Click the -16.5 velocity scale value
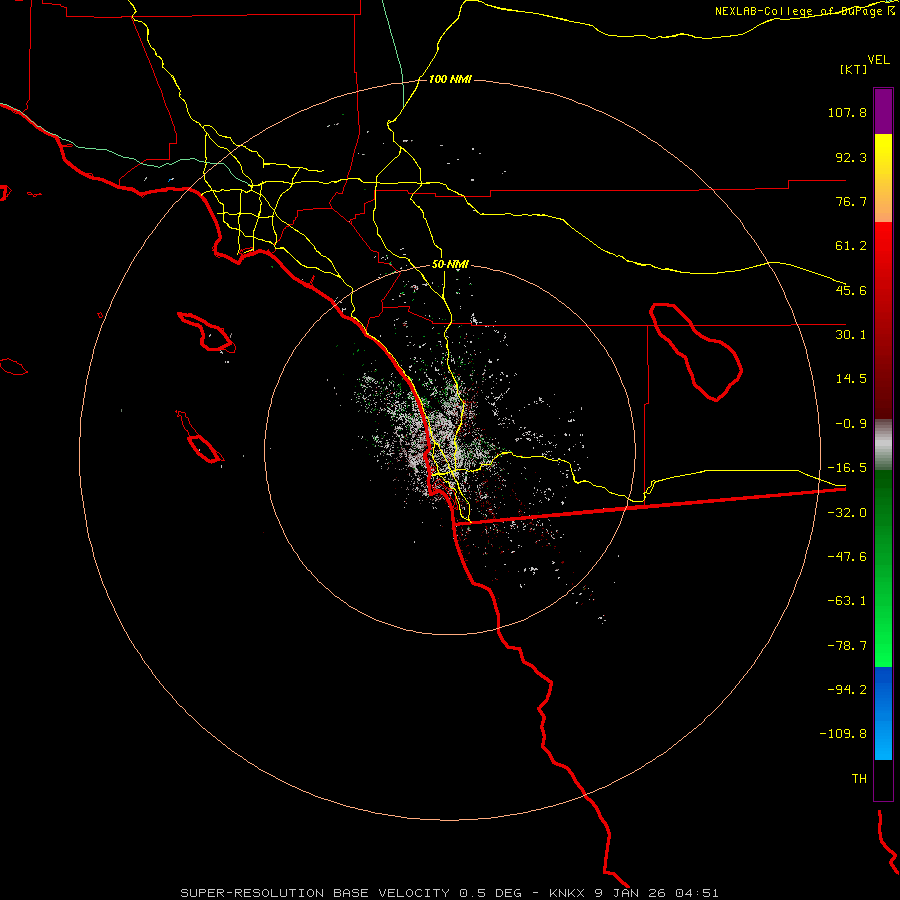Image resolution: width=900 pixels, height=900 pixels. 847,468
